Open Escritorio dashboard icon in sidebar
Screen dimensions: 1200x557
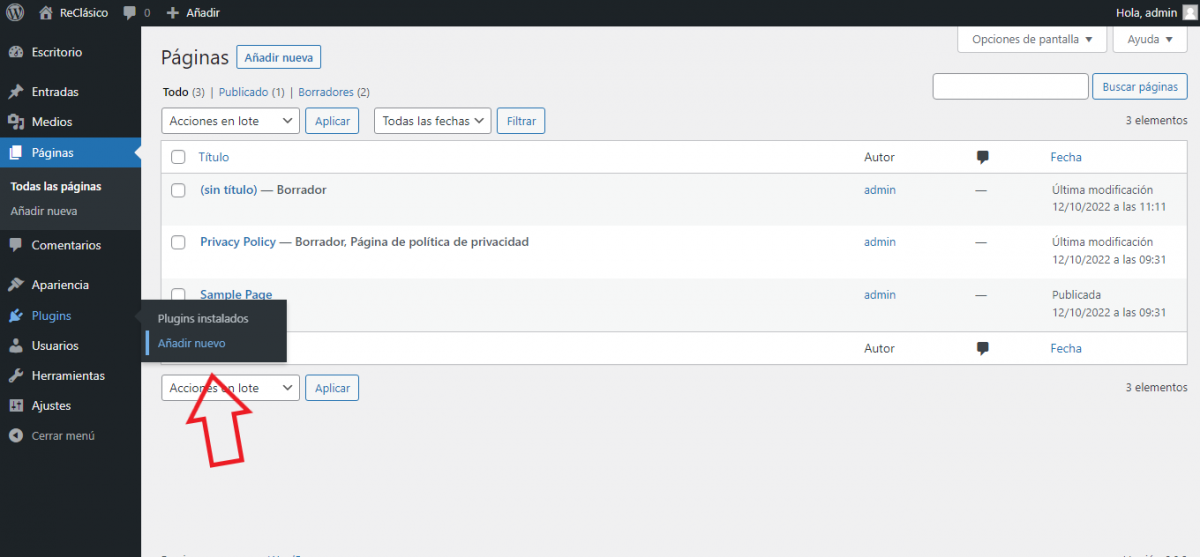pos(15,52)
